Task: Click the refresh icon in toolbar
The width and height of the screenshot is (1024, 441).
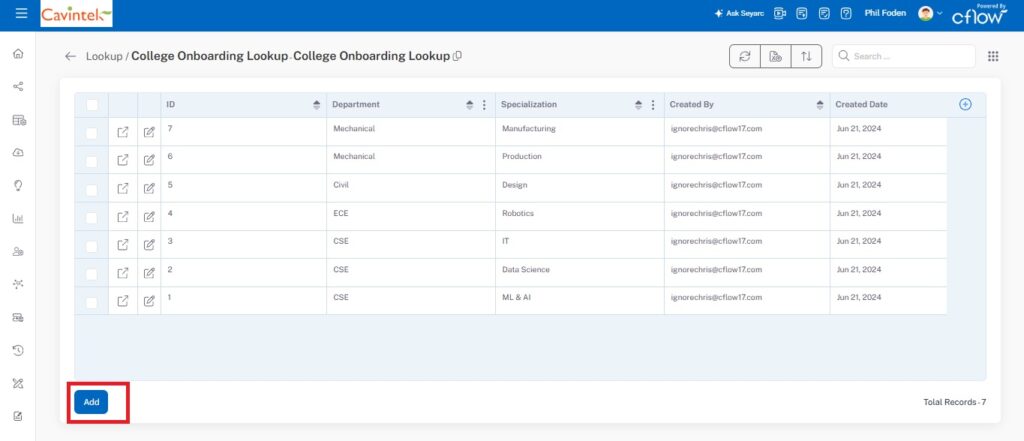Action: click(744, 57)
